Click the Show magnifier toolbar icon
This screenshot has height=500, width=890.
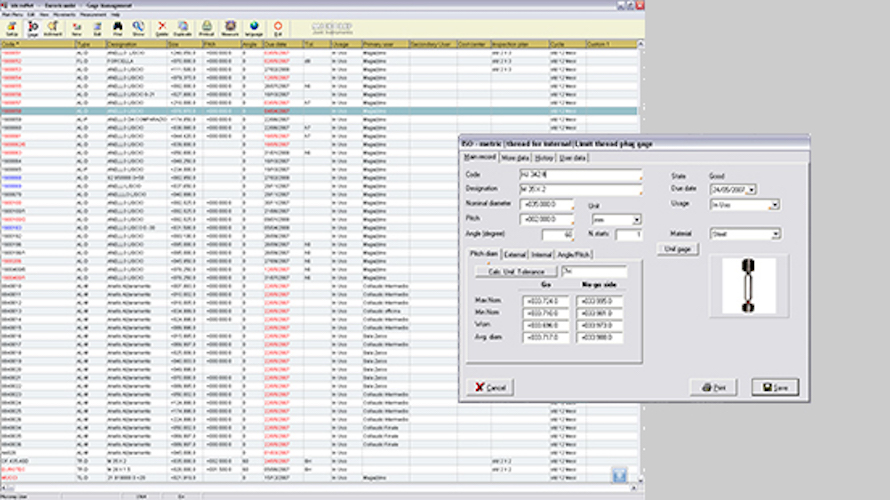pyautogui.click(x=138, y=28)
